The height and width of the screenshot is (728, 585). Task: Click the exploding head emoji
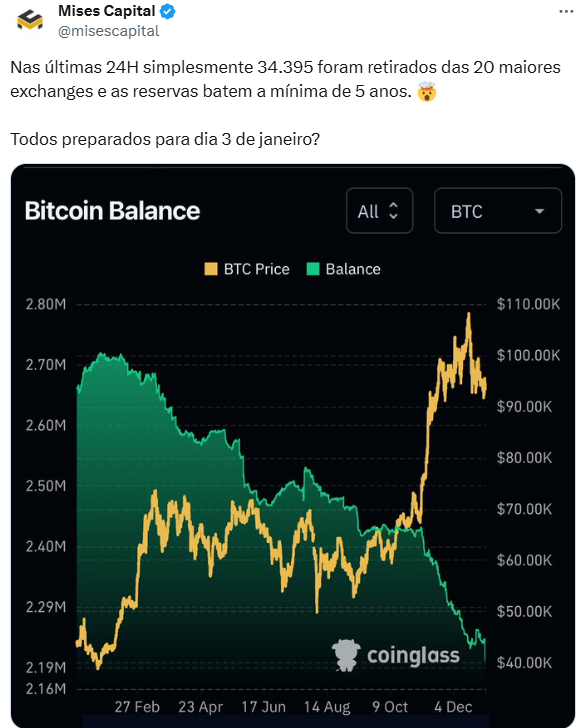(427, 91)
